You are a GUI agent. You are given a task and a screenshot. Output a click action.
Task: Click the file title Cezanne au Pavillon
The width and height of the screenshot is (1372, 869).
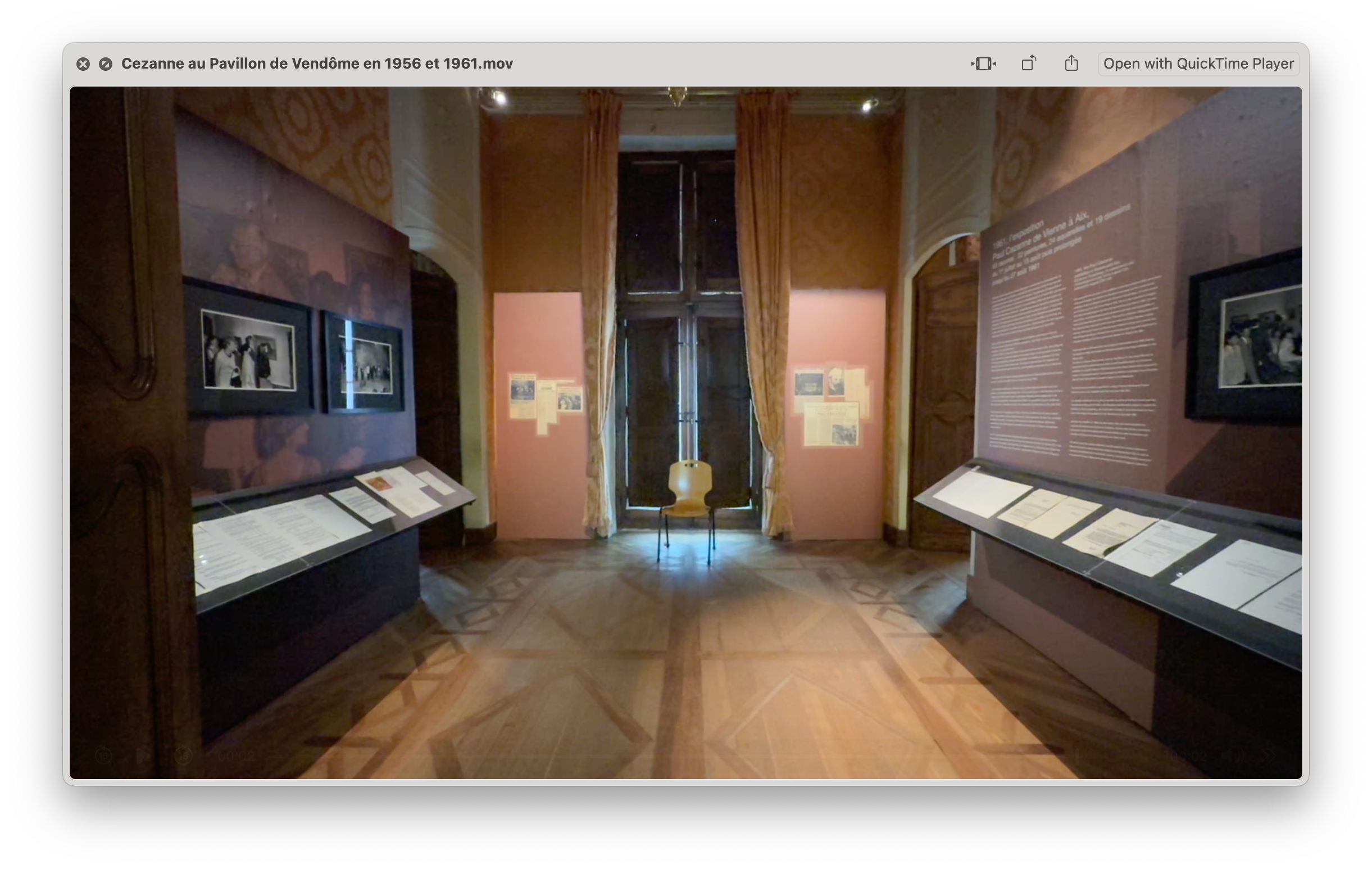pyautogui.click(x=317, y=64)
